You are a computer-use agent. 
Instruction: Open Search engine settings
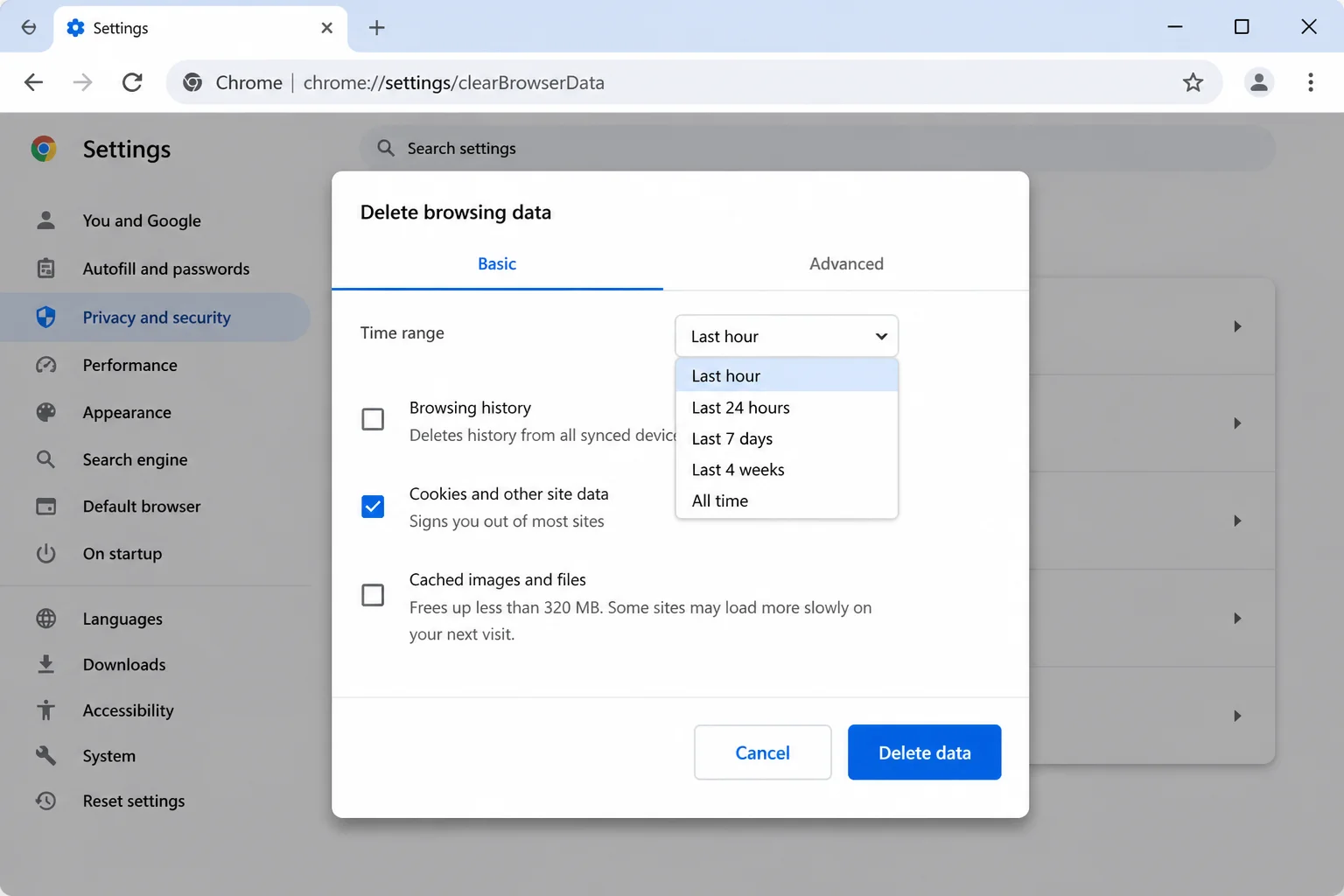point(135,459)
